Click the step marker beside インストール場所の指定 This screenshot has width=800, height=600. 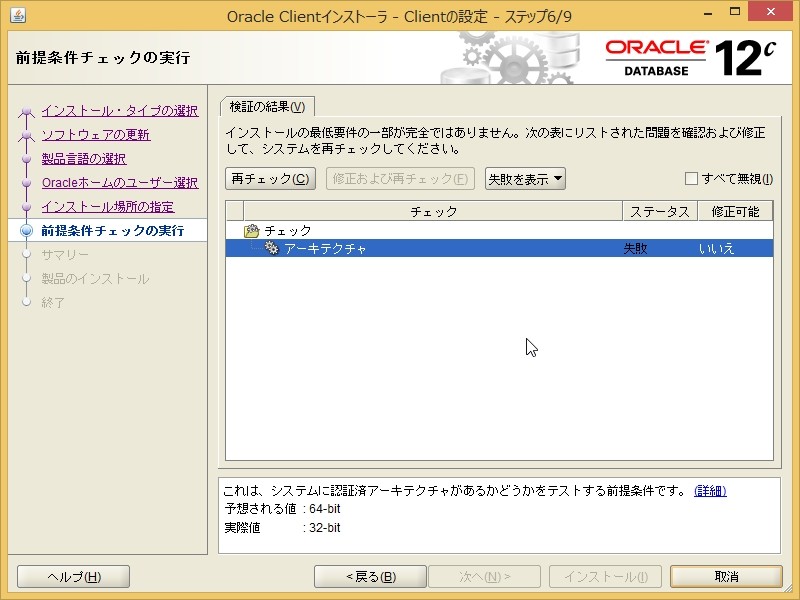pos(24,206)
